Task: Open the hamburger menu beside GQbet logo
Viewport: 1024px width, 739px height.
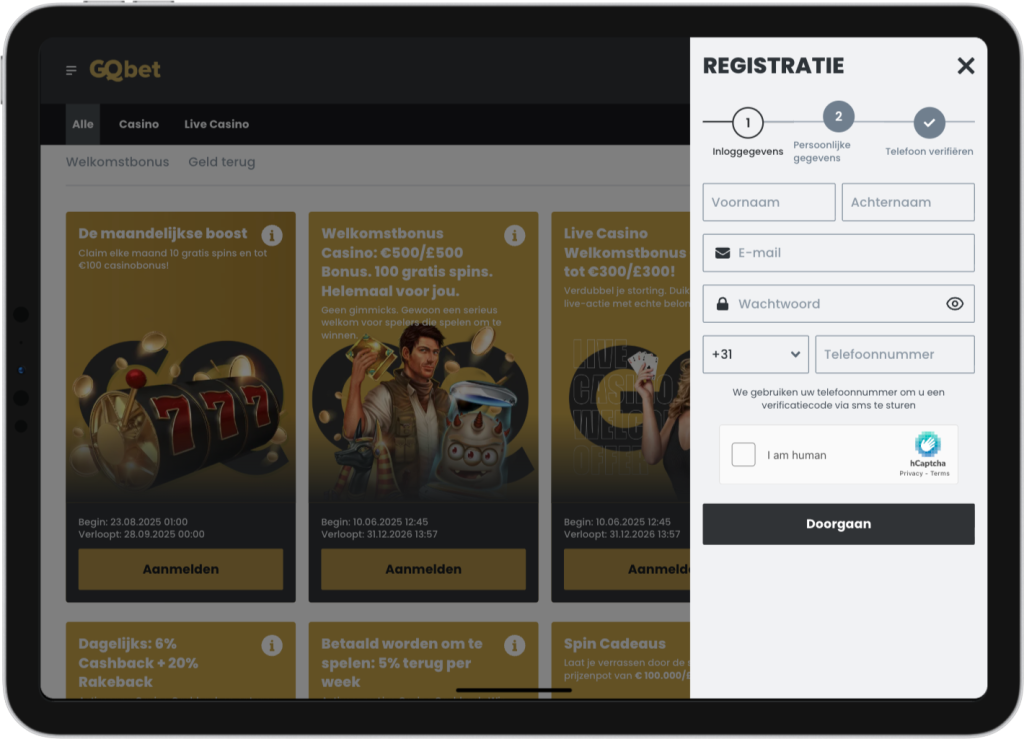Action: tap(71, 70)
